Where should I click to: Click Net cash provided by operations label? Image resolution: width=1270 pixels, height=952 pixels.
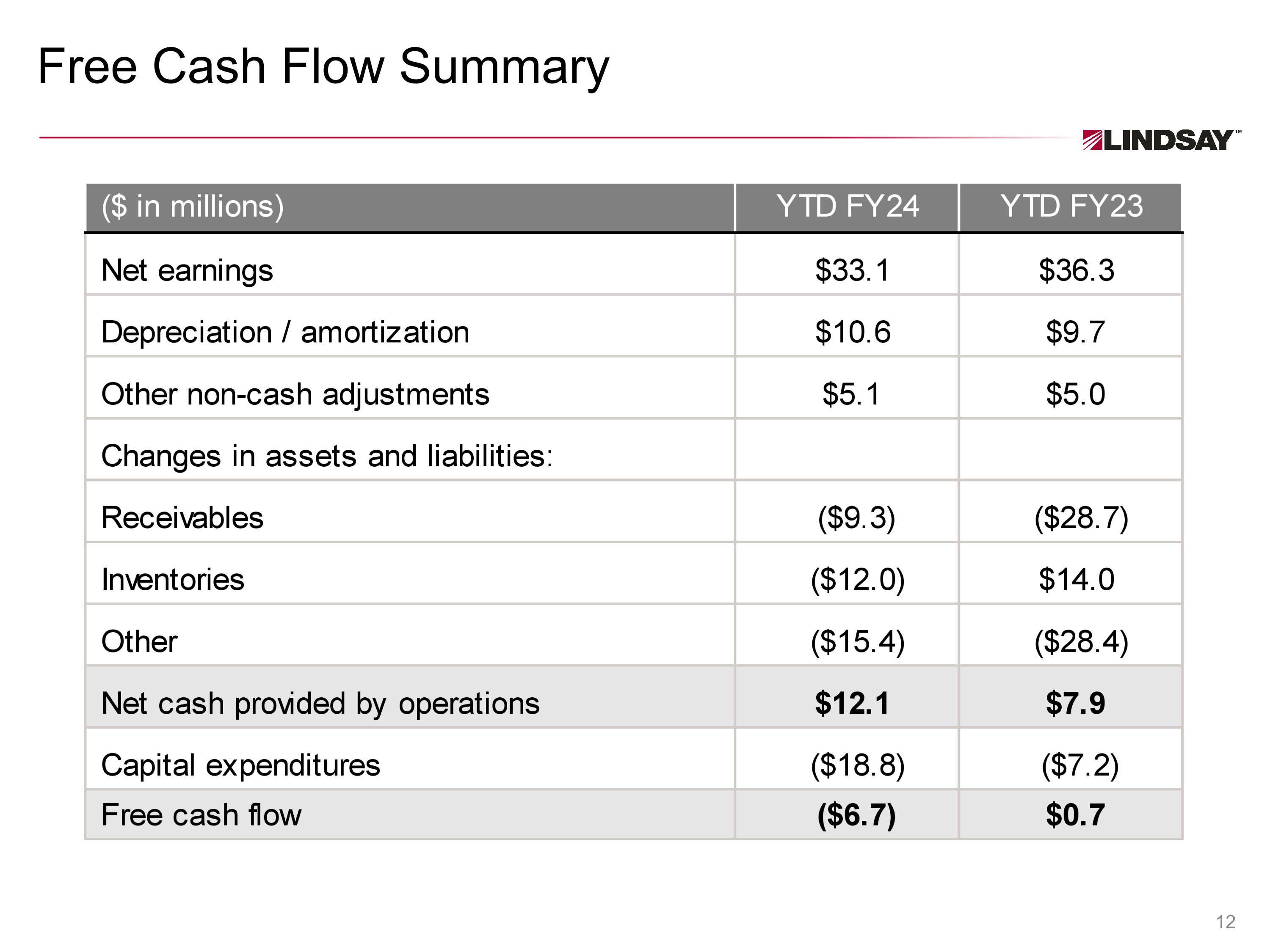[320, 704]
